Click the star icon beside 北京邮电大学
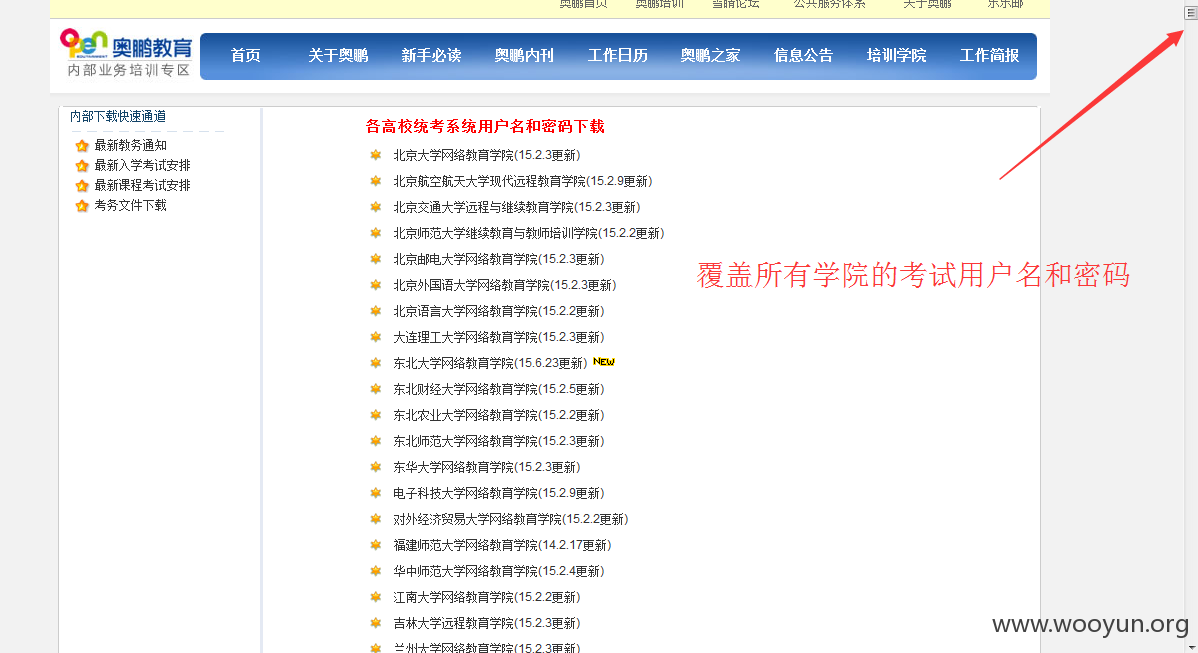The width and height of the screenshot is (1198, 653). [375, 259]
